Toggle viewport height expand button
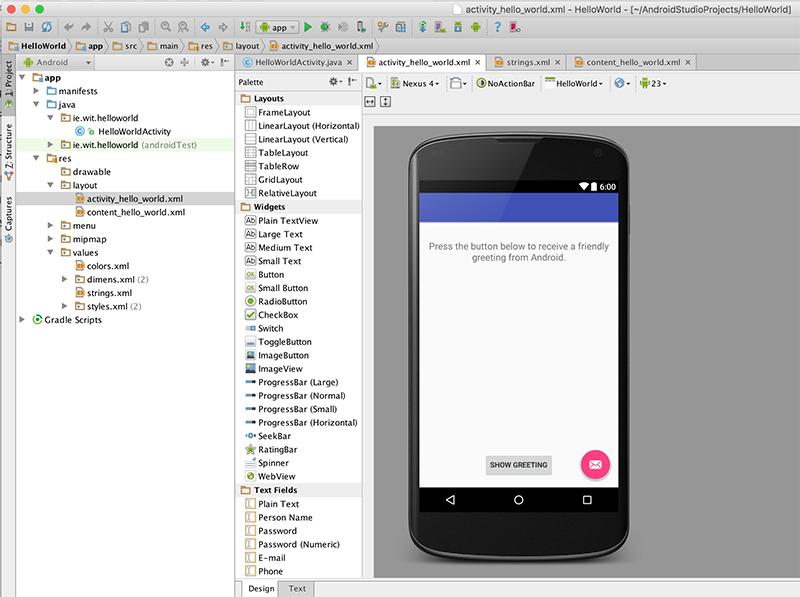This screenshot has height=597, width=800. (386, 102)
